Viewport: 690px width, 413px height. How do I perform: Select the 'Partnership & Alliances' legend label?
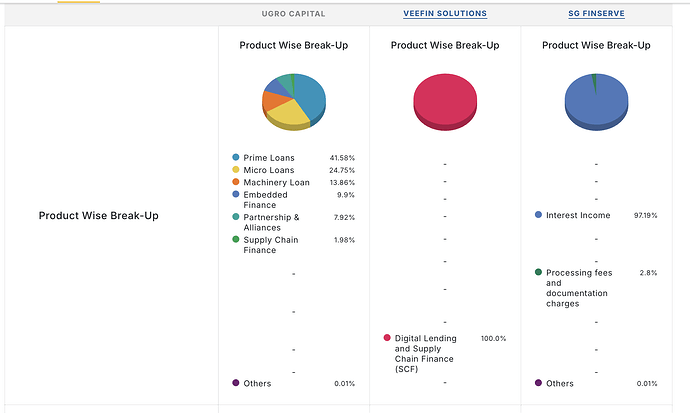(271, 222)
